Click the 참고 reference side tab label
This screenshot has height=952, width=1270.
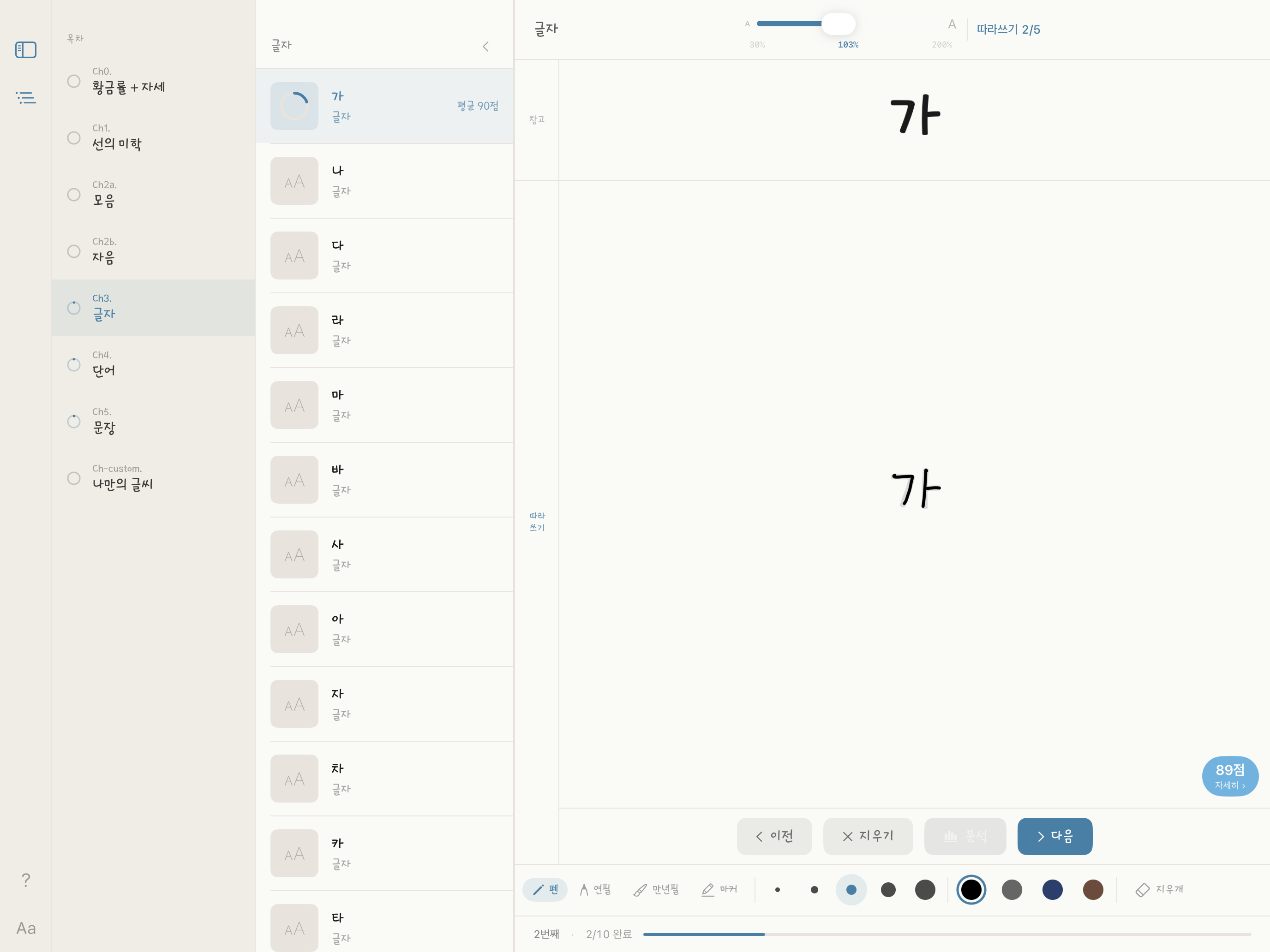tap(537, 119)
